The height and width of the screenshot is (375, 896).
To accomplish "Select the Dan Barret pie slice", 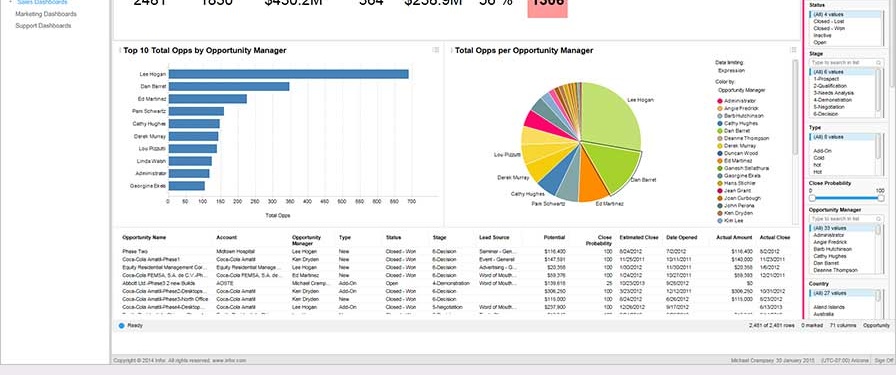I will [x=611, y=166].
